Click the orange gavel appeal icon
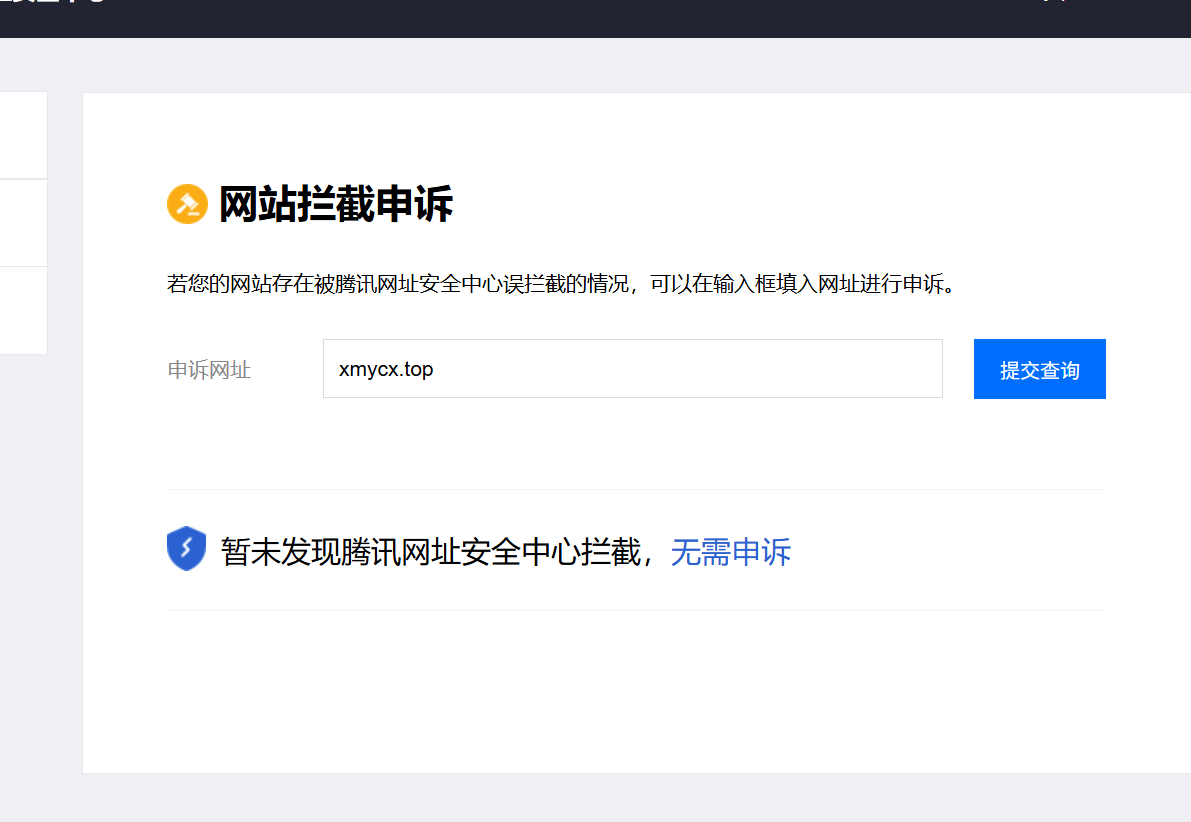The height and width of the screenshot is (822, 1191). pos(187,204)
